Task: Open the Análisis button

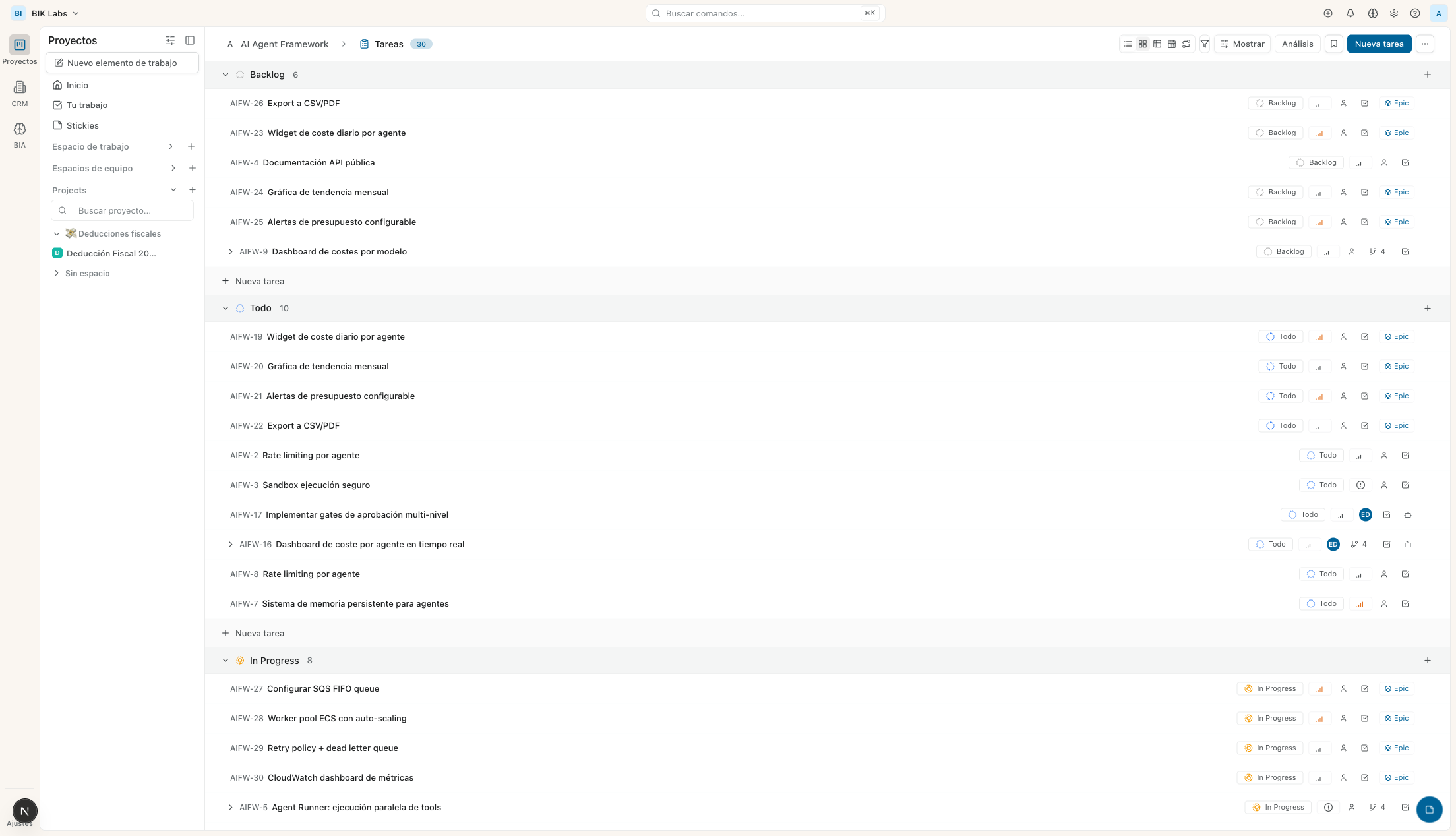Action: (x=1297, y=44)
